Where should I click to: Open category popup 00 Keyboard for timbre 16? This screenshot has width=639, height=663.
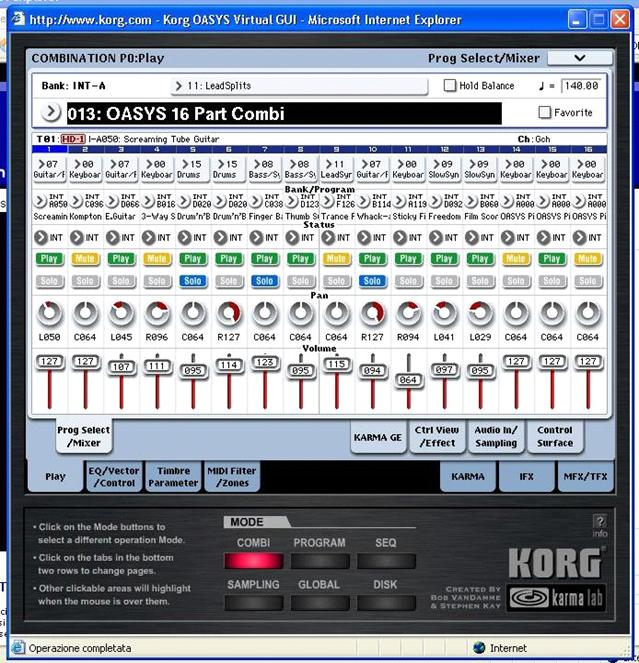coord(588,168)
